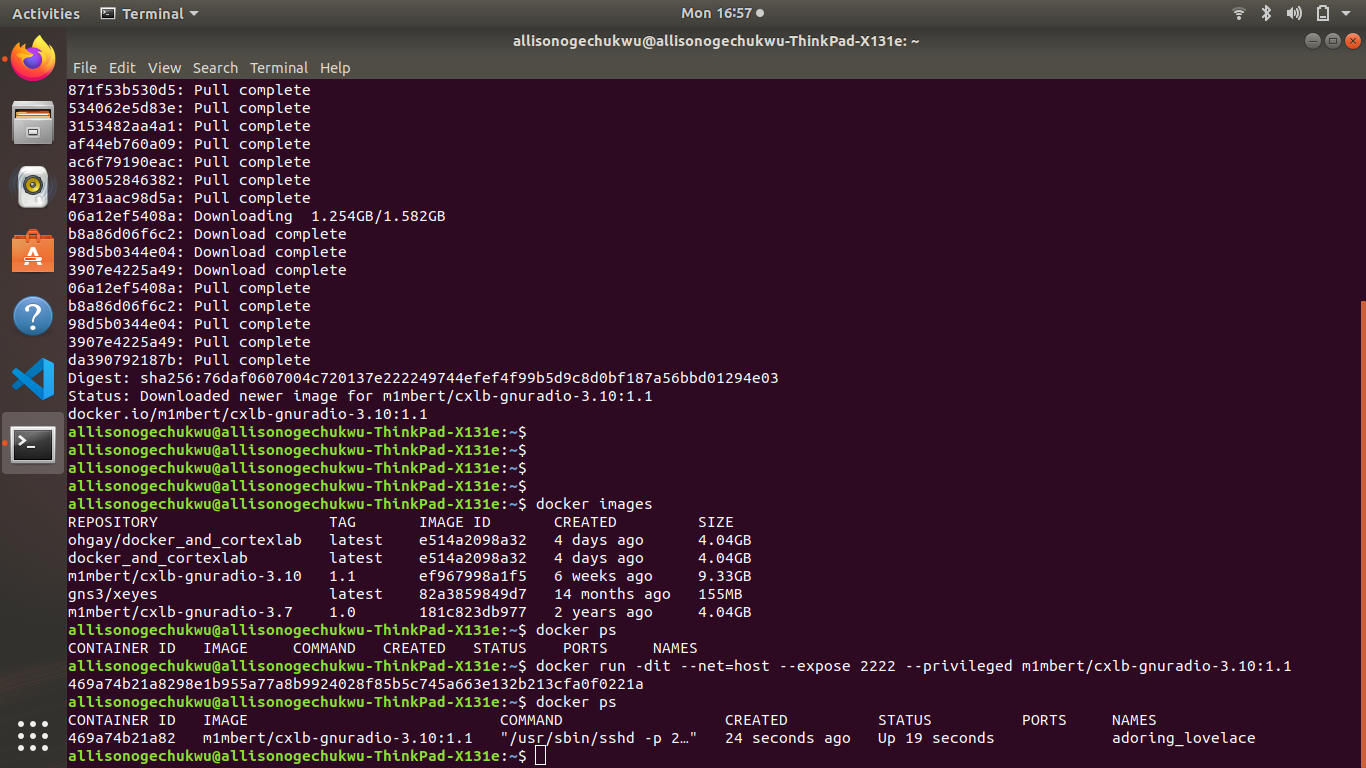Click the Wi-Fi status icon
The width and height of the screenshot is (1366, 768).
point(1239,14)
